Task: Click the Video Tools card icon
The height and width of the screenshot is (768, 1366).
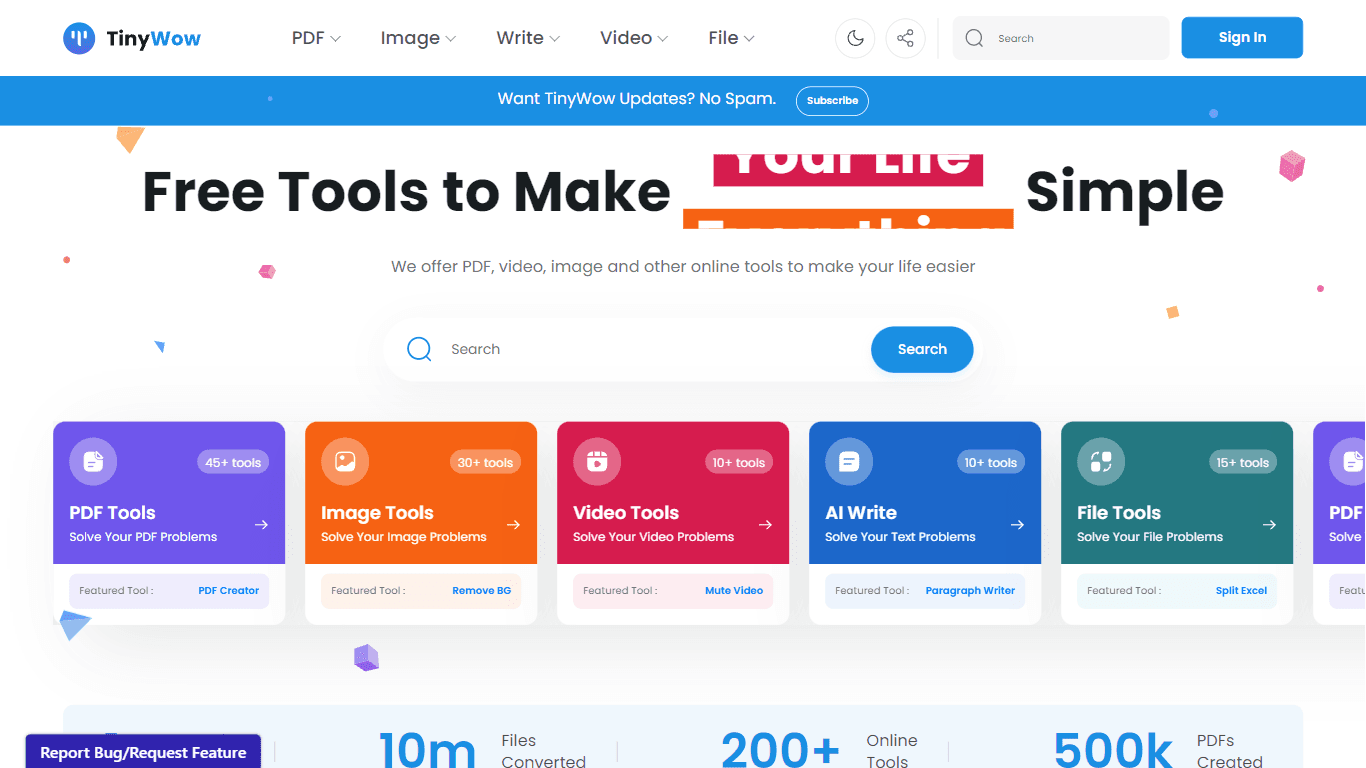Action: [597, 461]
